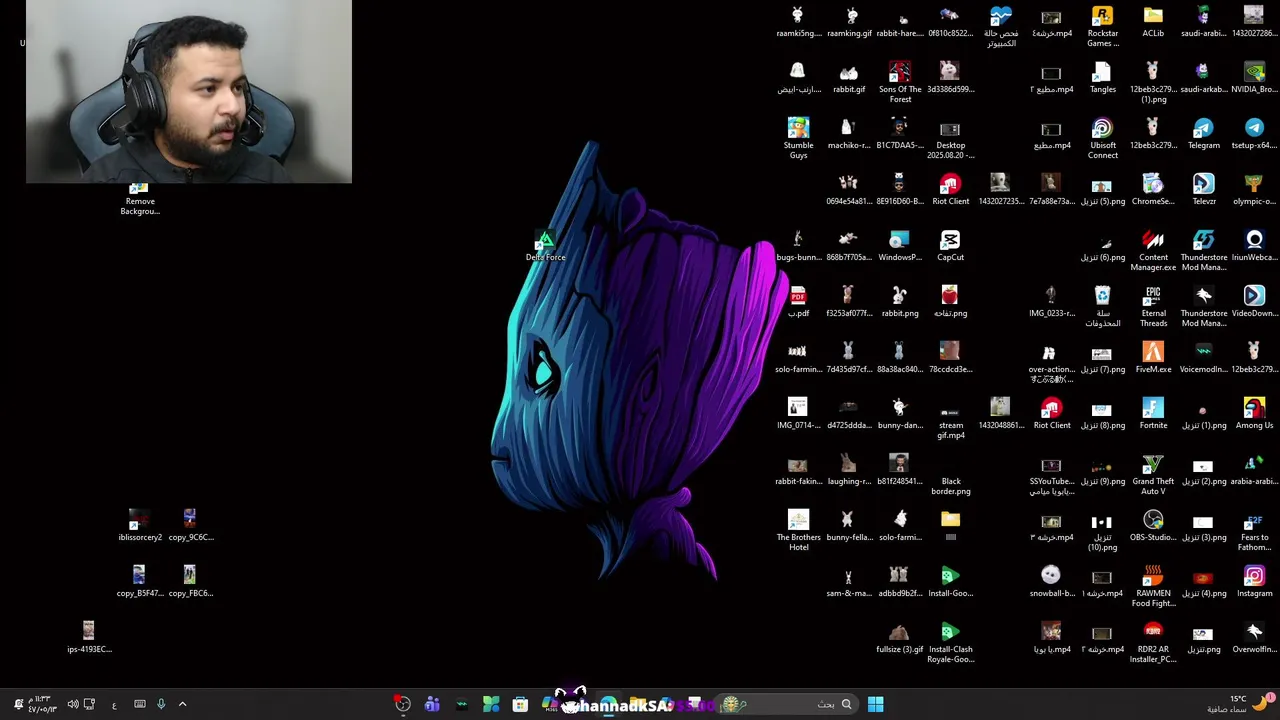Select the تفاحه.png apple image
The image size is (1280, 720).
point(950,301)
